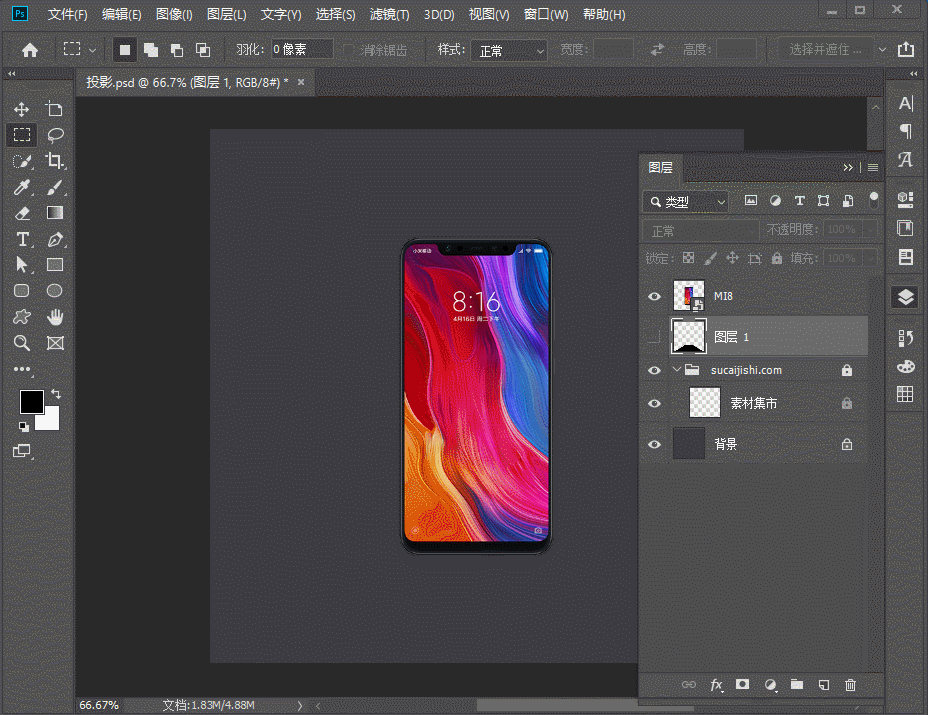The width and height of the screenshot is (928, 715).
Task: Collapse the Layers panel with double arrows
Action: (x=848, y=168)
